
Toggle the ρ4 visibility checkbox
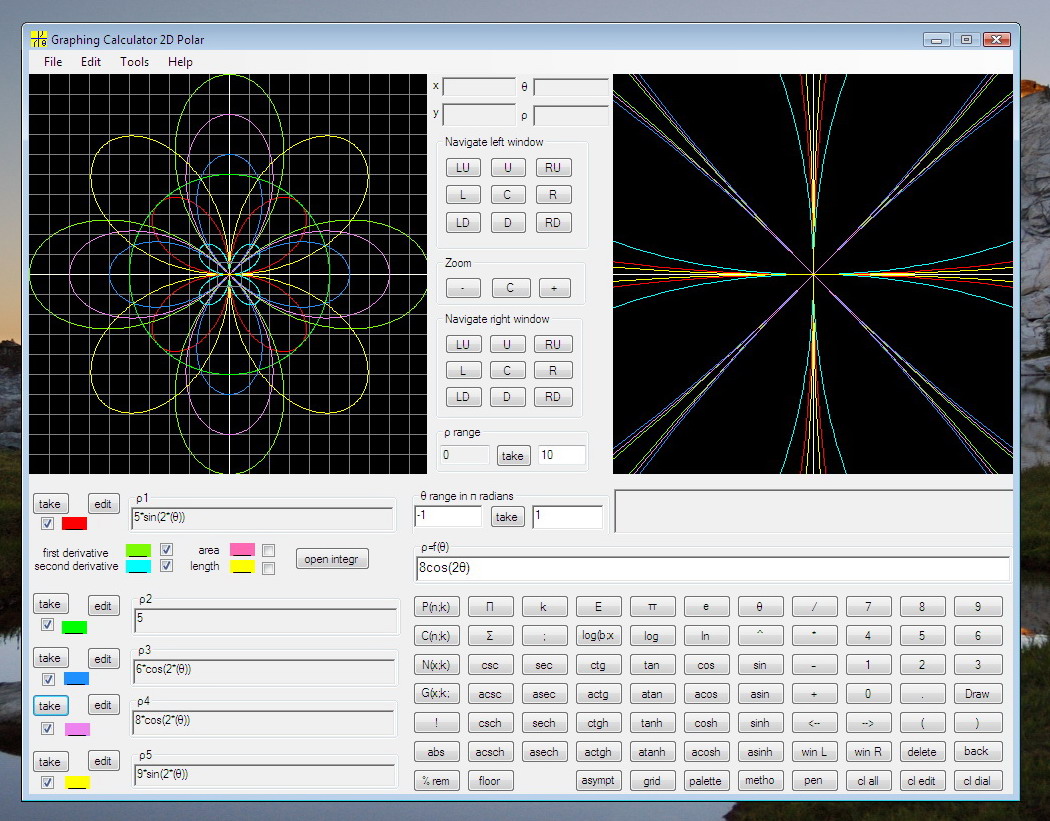coord(48,728)
